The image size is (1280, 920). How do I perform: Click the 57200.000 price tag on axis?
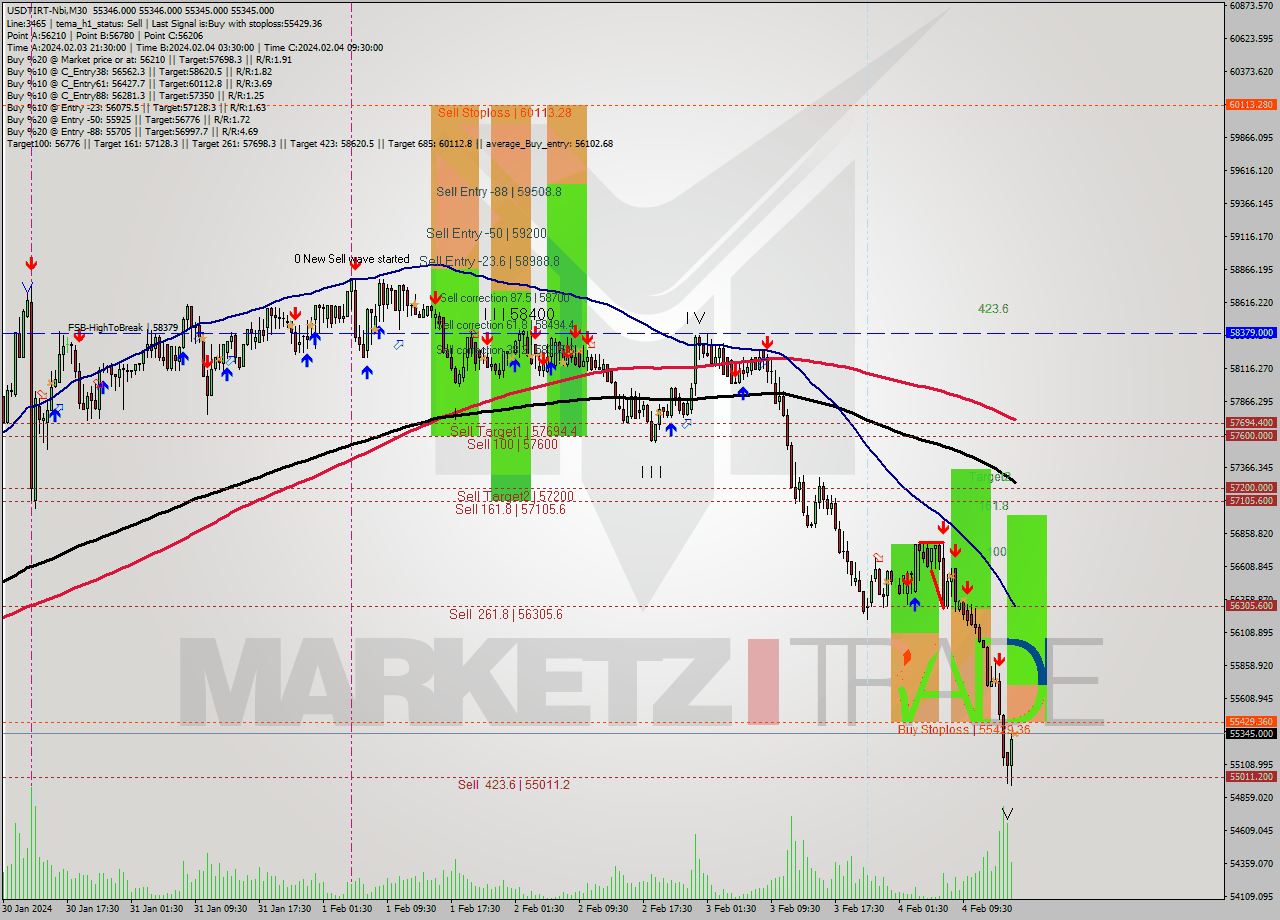click(x=1251, y=487)
